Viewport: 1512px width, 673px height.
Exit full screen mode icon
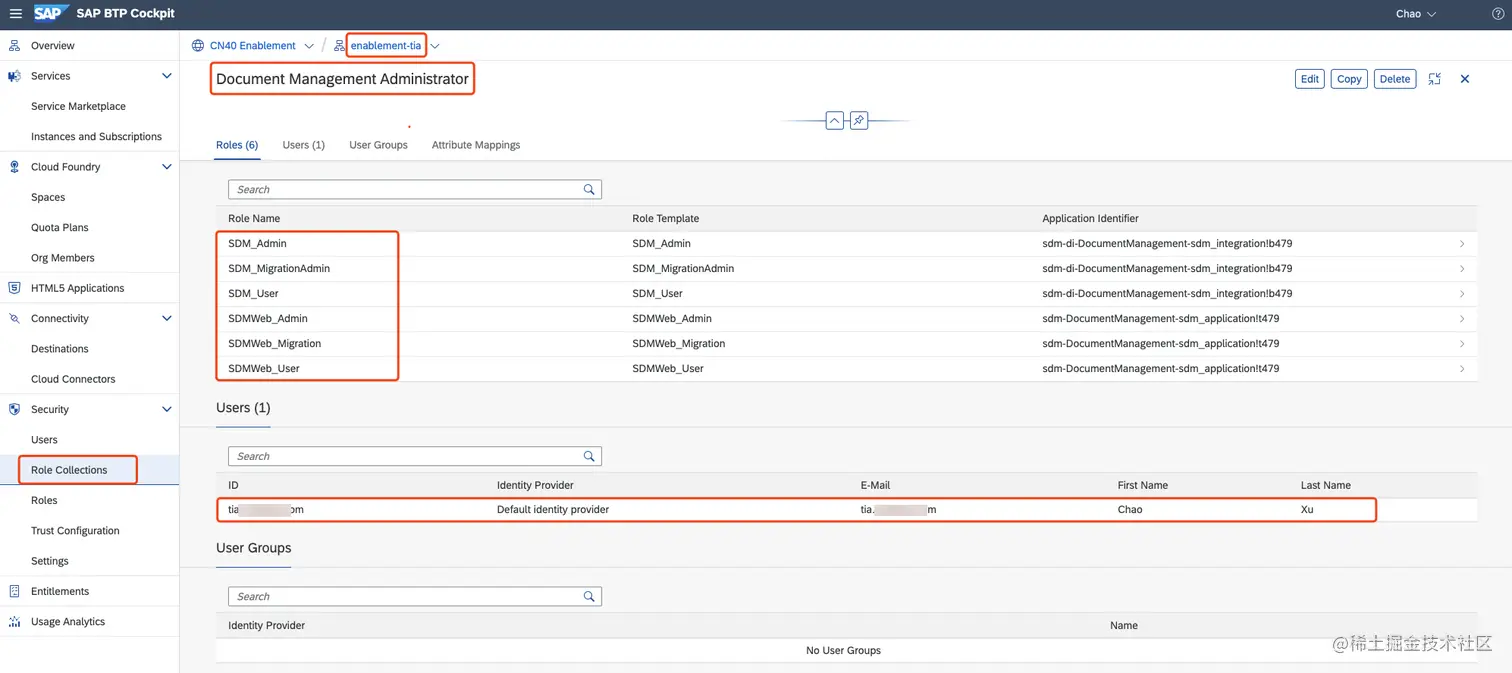[x=1434, y=79]
